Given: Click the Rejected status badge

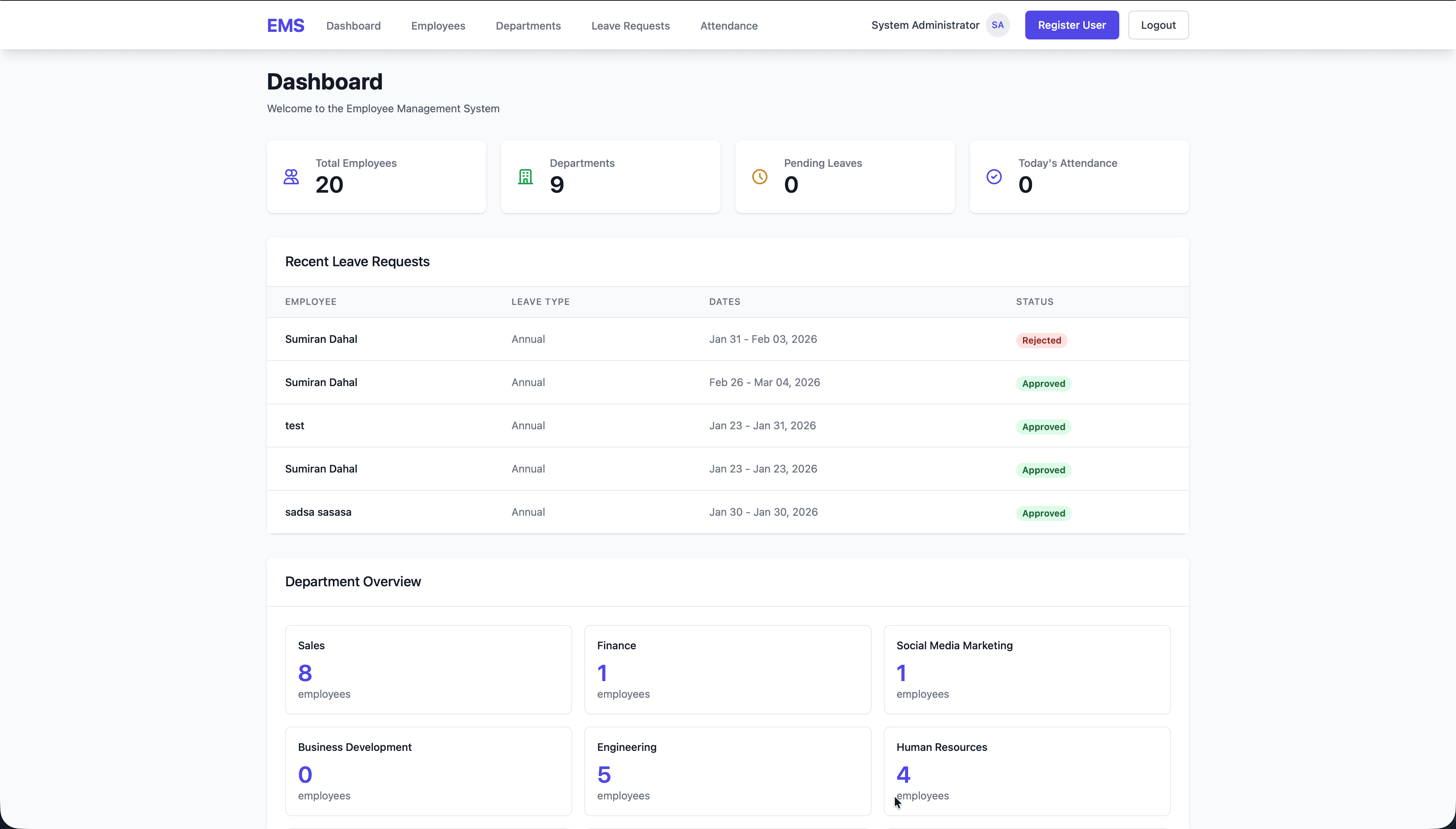Looking at the screenshot, I should [1040, 340].
